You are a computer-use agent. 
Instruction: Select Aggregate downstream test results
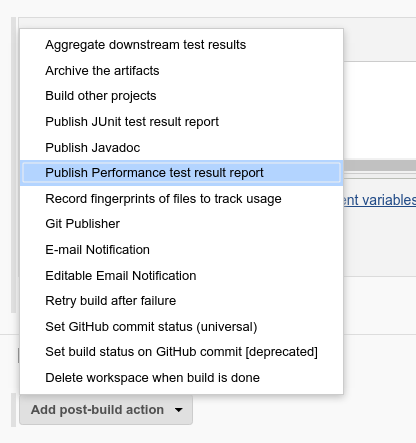tap(181, 45)
